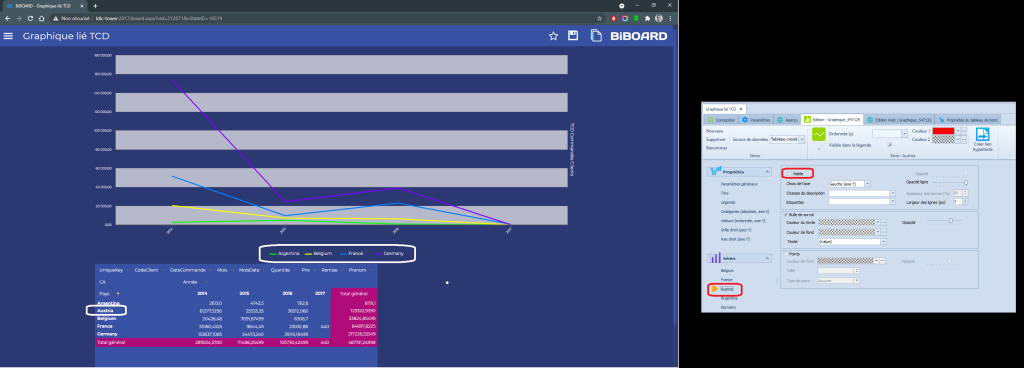Click the copy document icon beside BiBOARD logo

pyautogui.click(x=596, y=36)
